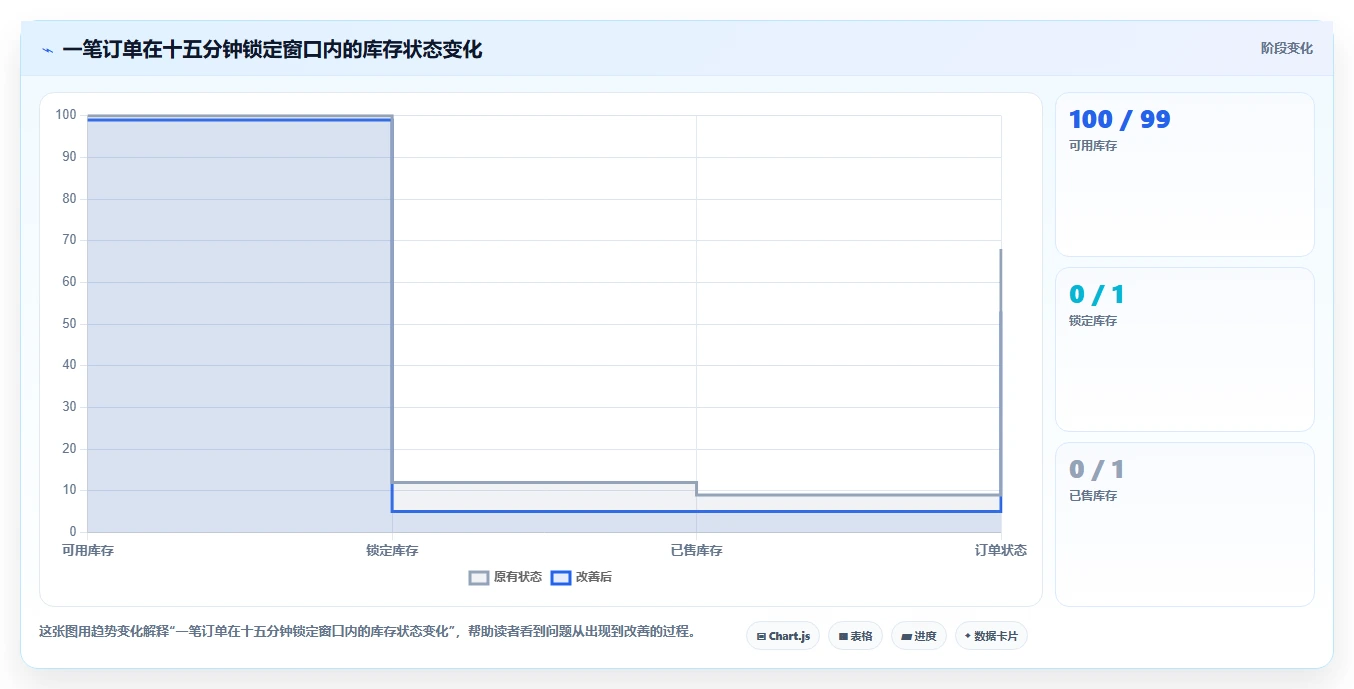Click the 进度 tag chip

pyautogui.click(x=919, y=636)
